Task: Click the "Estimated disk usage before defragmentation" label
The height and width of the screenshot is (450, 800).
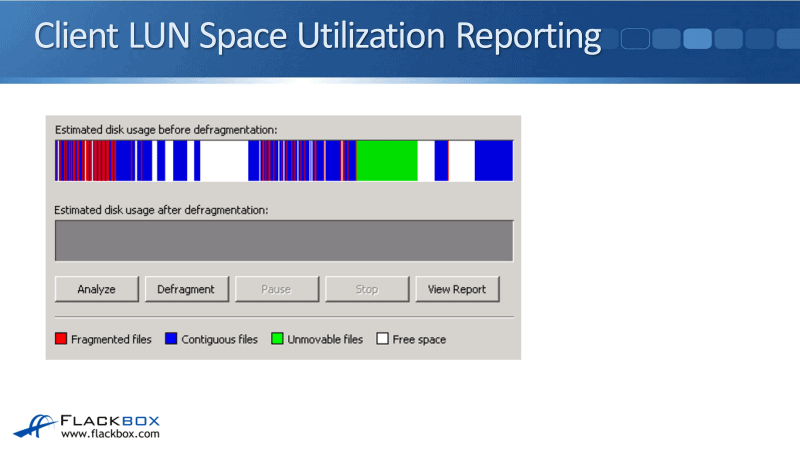Action: click(x=166, y=130)
